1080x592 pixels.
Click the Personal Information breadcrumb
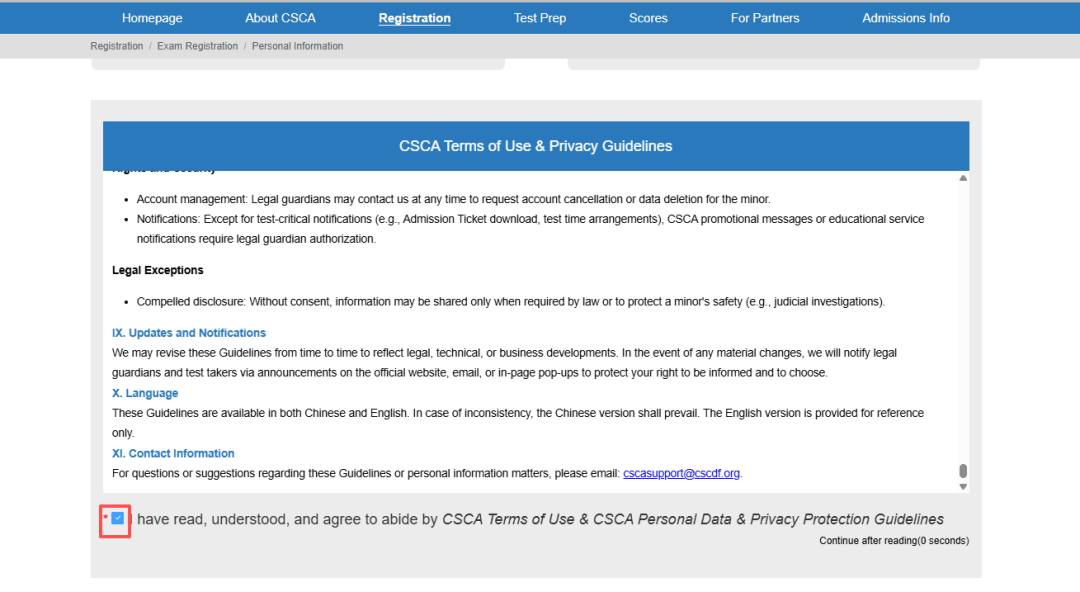coord(297,46)
